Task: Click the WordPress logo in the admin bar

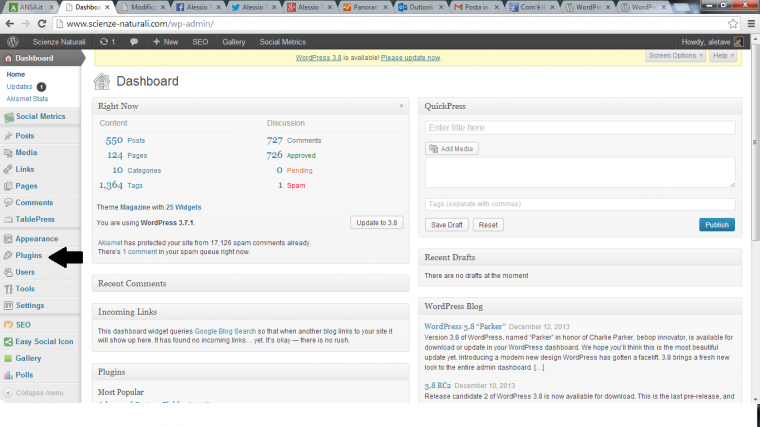Action: 13,42
